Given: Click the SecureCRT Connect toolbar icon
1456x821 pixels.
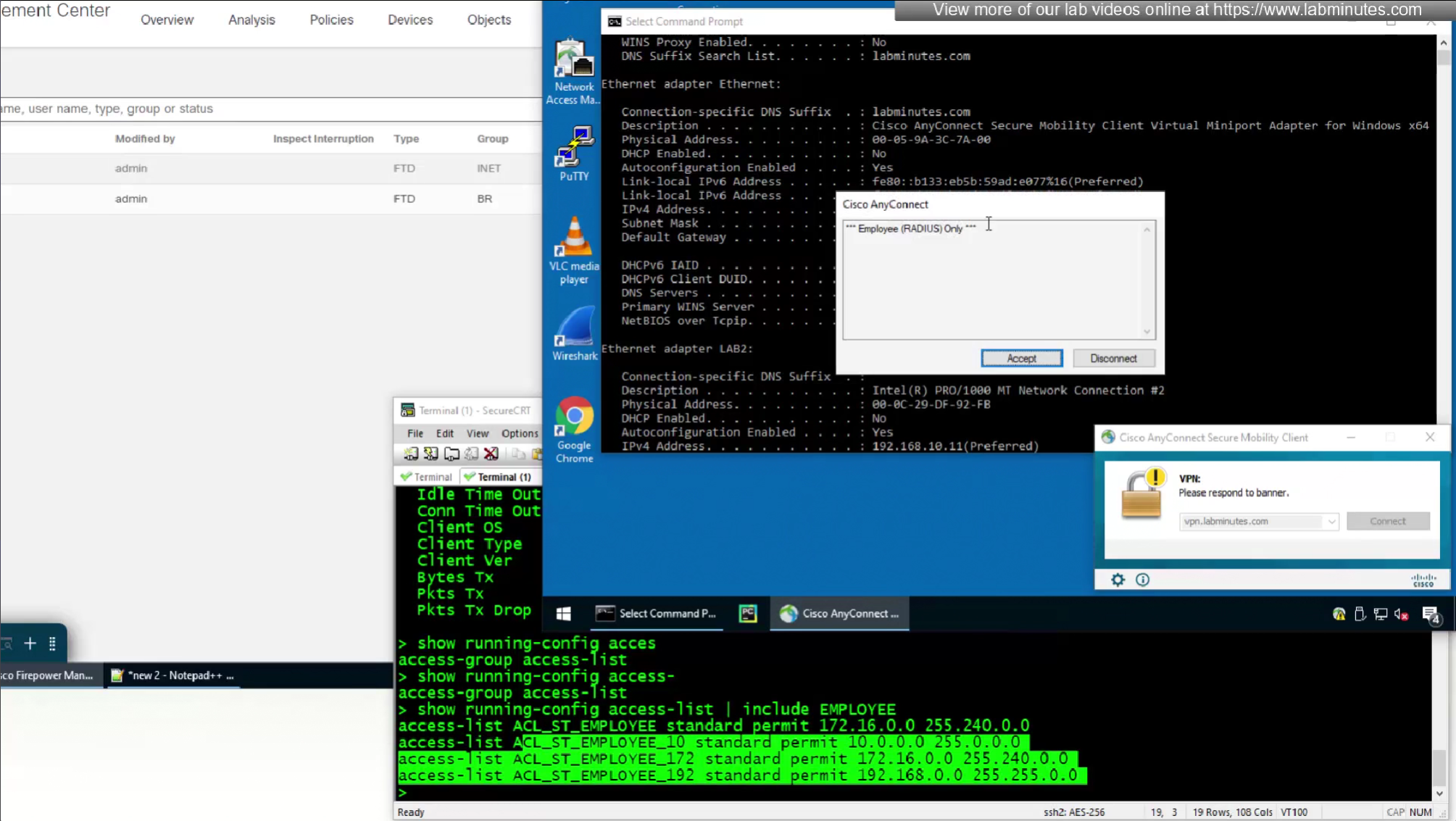Looking at the screenshot, I should [x=411, y=454].
